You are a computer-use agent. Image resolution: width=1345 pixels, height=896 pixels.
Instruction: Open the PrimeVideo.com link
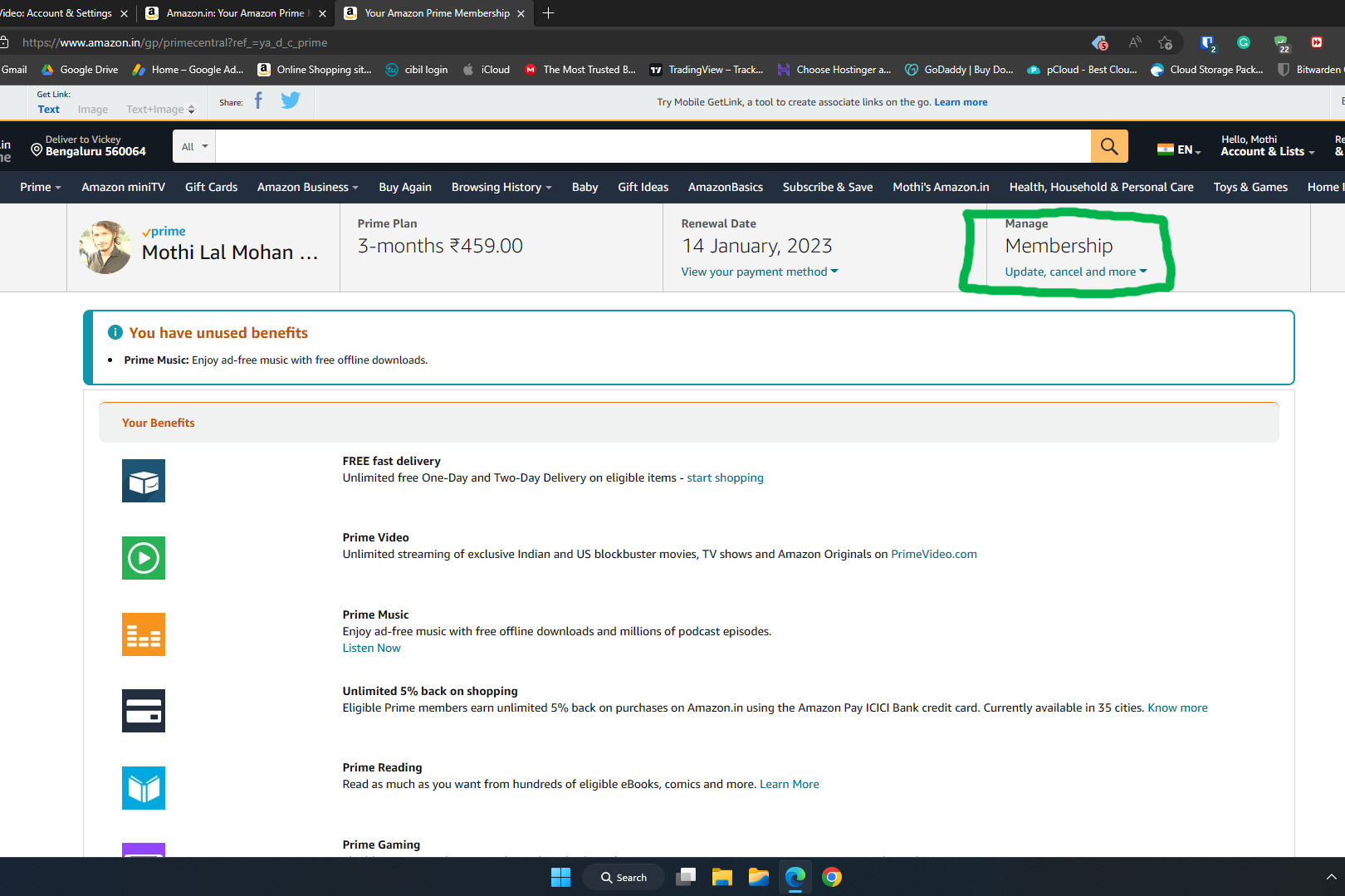click(x=934, y=554)
